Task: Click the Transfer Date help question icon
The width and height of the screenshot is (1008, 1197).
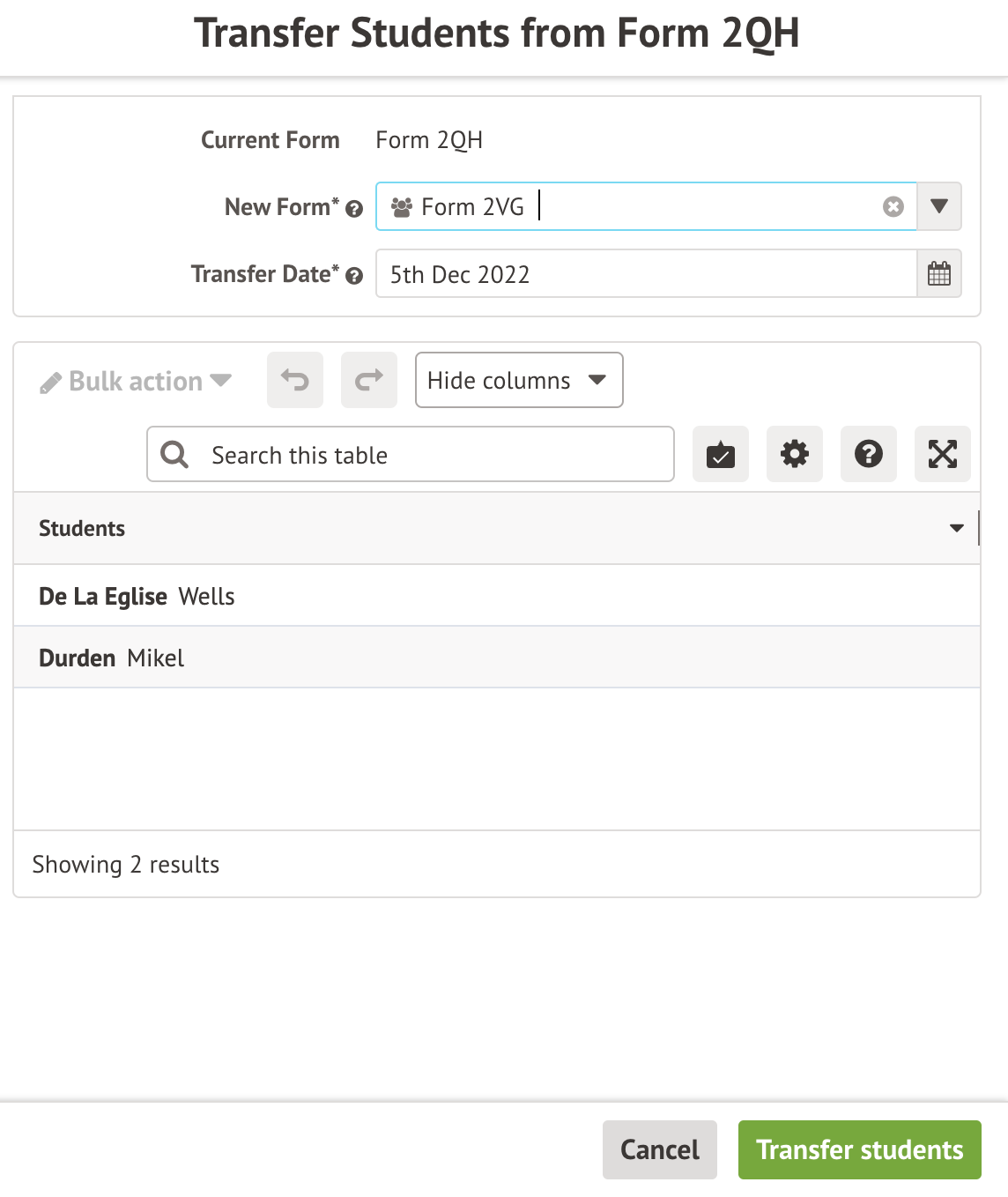Action: point(354,276)
